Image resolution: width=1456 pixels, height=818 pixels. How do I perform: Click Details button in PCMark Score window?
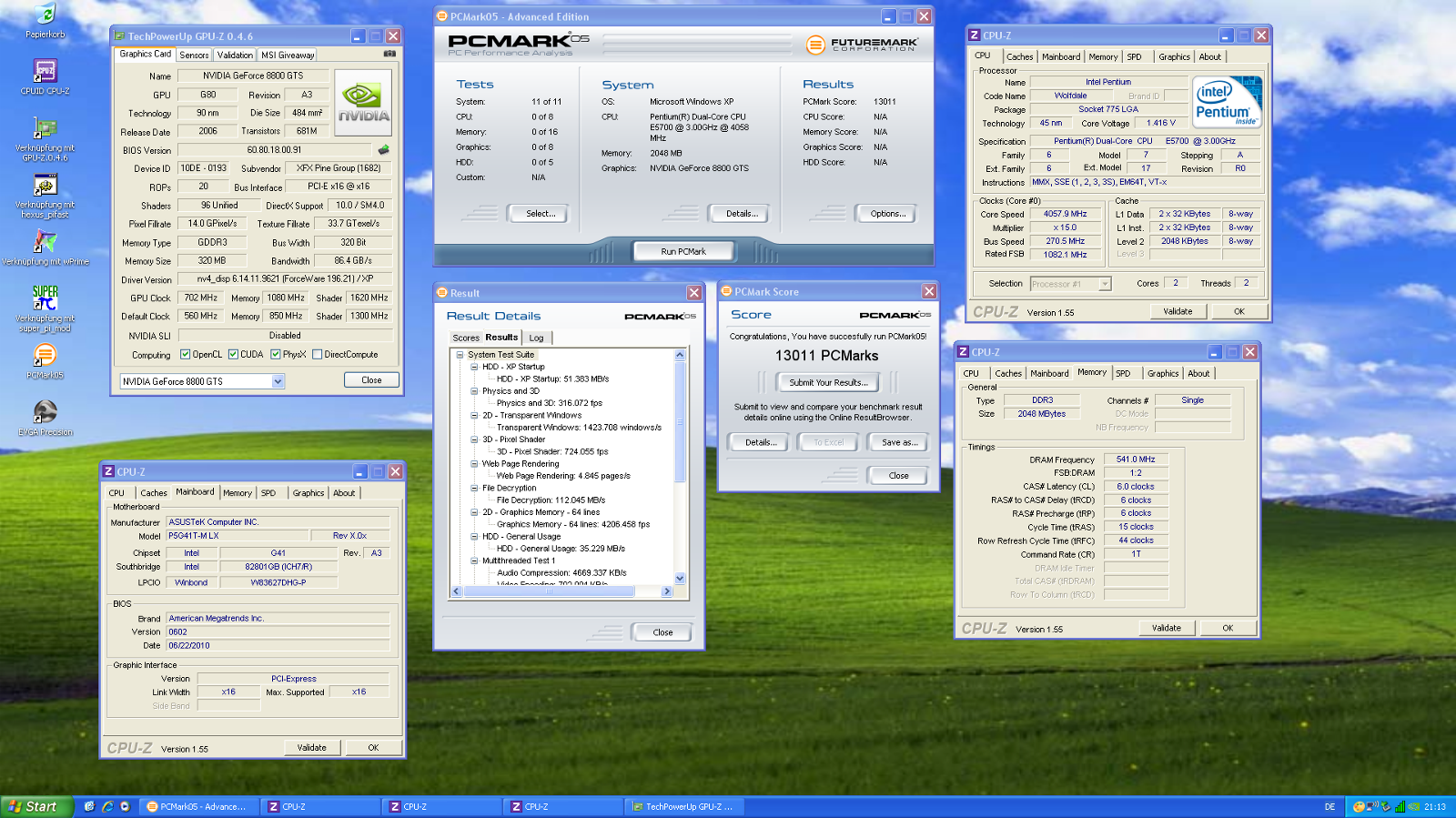click(x=761, y=442)
